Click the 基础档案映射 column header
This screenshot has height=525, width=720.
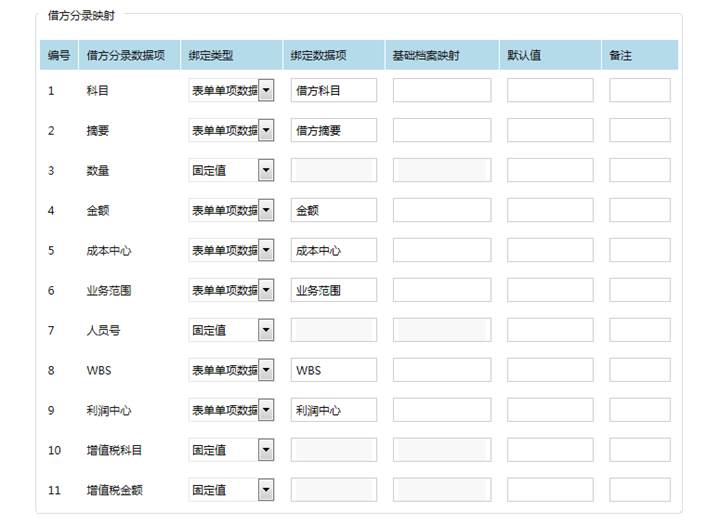click(426, 56)
